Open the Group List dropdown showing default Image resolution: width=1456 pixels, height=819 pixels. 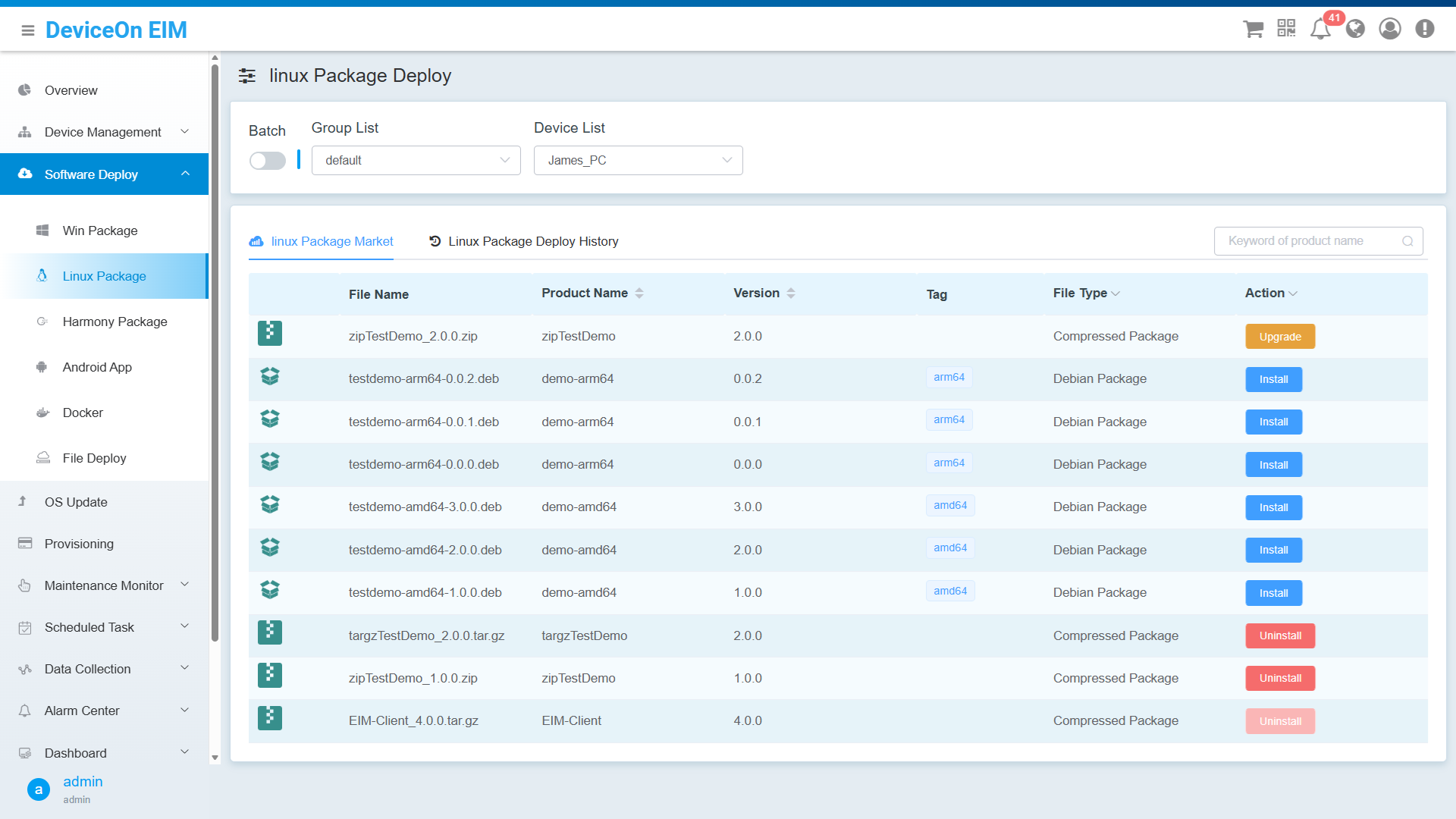click(x=416, y=160)
